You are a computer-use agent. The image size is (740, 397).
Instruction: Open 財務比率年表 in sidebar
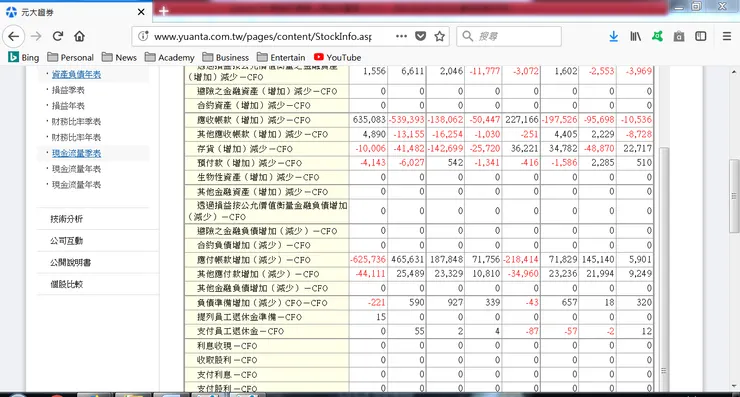(x=76, y=137)
